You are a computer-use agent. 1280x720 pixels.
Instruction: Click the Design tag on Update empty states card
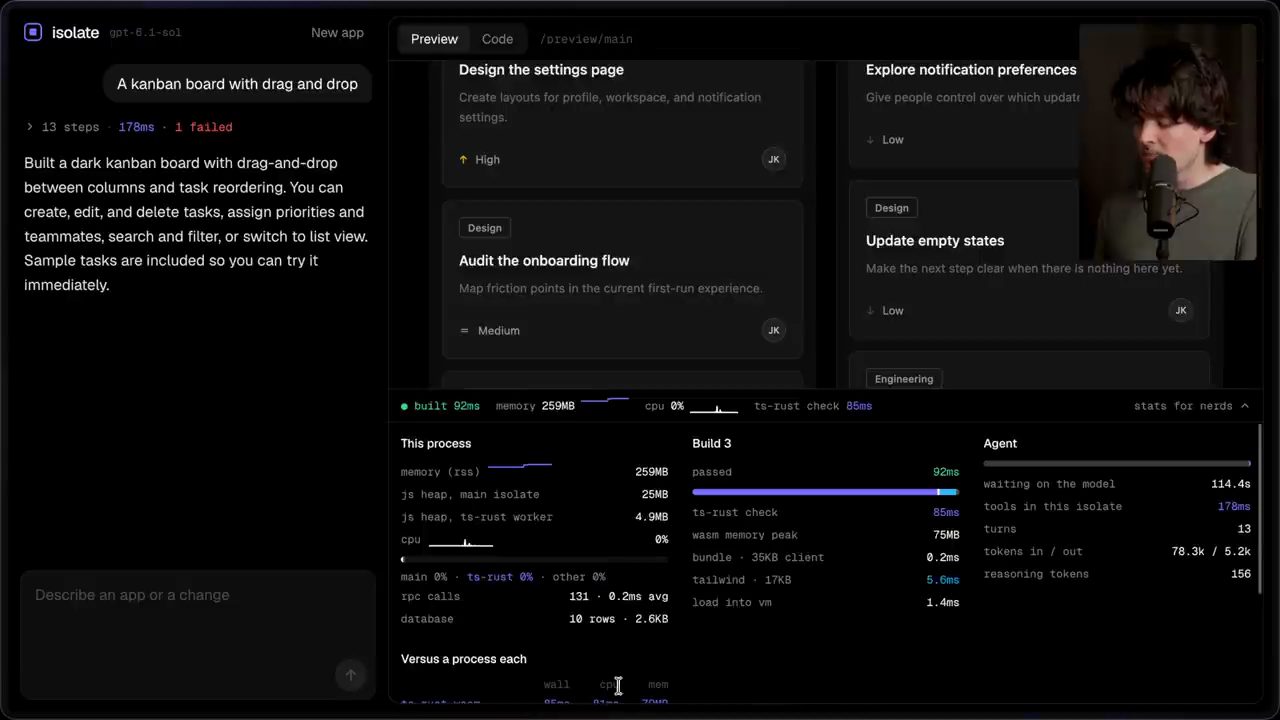coord(892,208)
